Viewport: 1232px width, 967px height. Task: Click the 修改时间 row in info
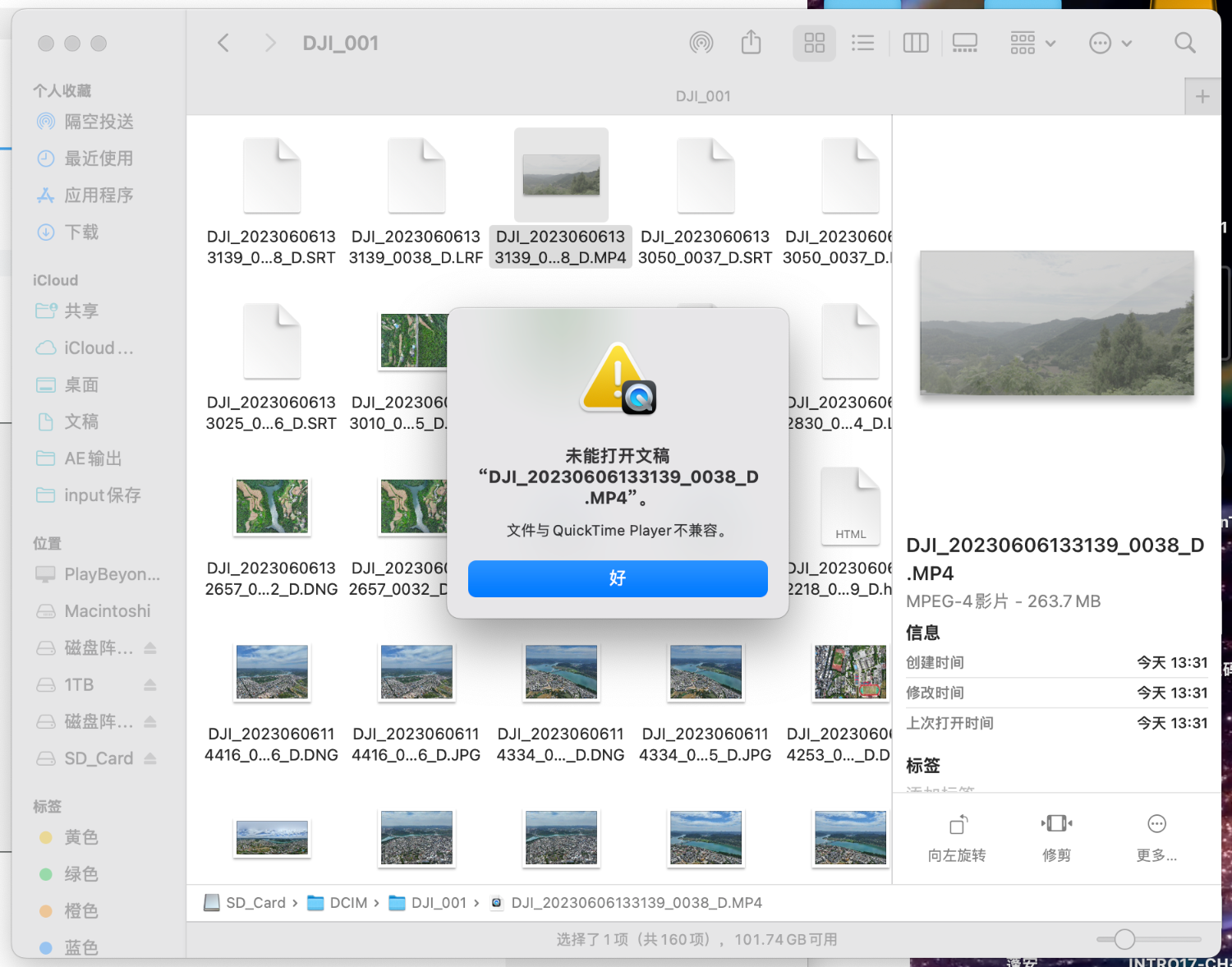(x=1057, y=693)
